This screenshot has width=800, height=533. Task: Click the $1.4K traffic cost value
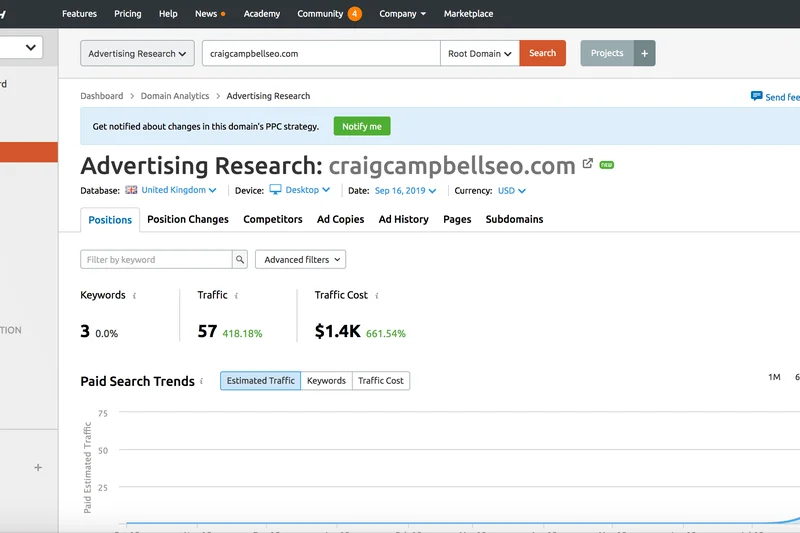click(337, 332)
